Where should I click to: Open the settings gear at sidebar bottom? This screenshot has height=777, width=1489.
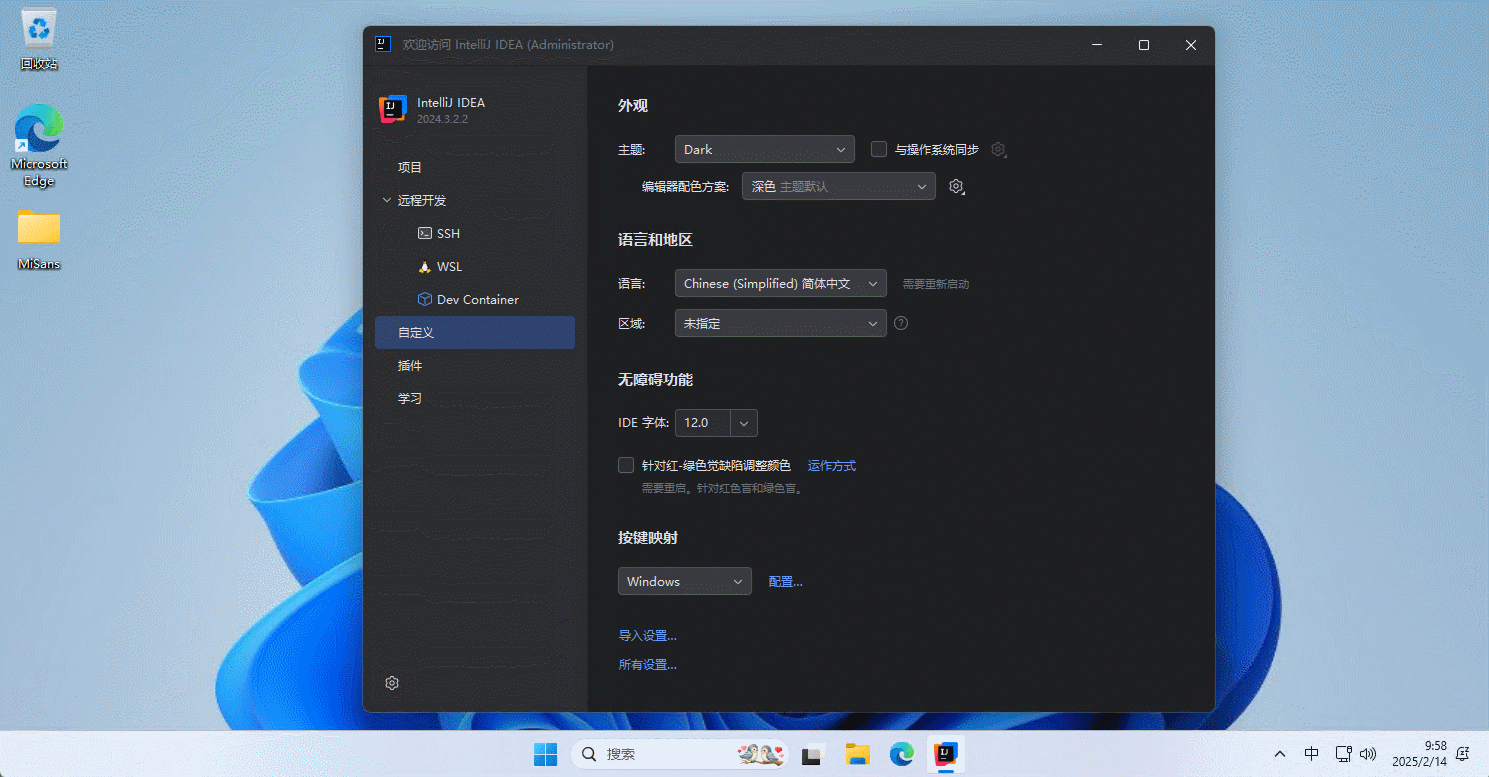click(x=392, y=683)
